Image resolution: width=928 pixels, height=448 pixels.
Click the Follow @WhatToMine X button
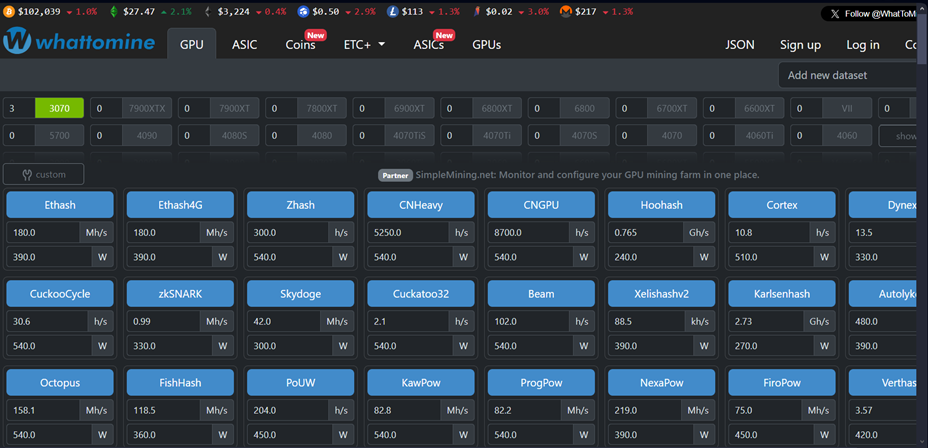870,14
